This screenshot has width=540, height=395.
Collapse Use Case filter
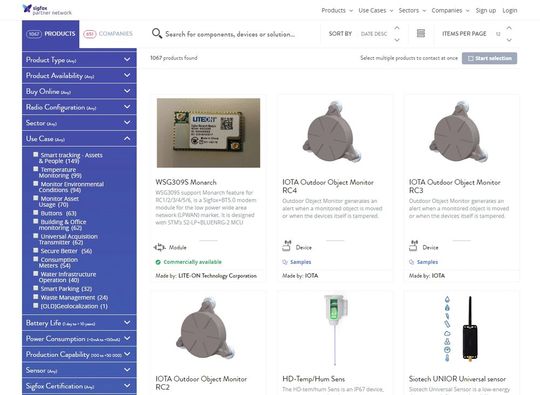point(79,139)
